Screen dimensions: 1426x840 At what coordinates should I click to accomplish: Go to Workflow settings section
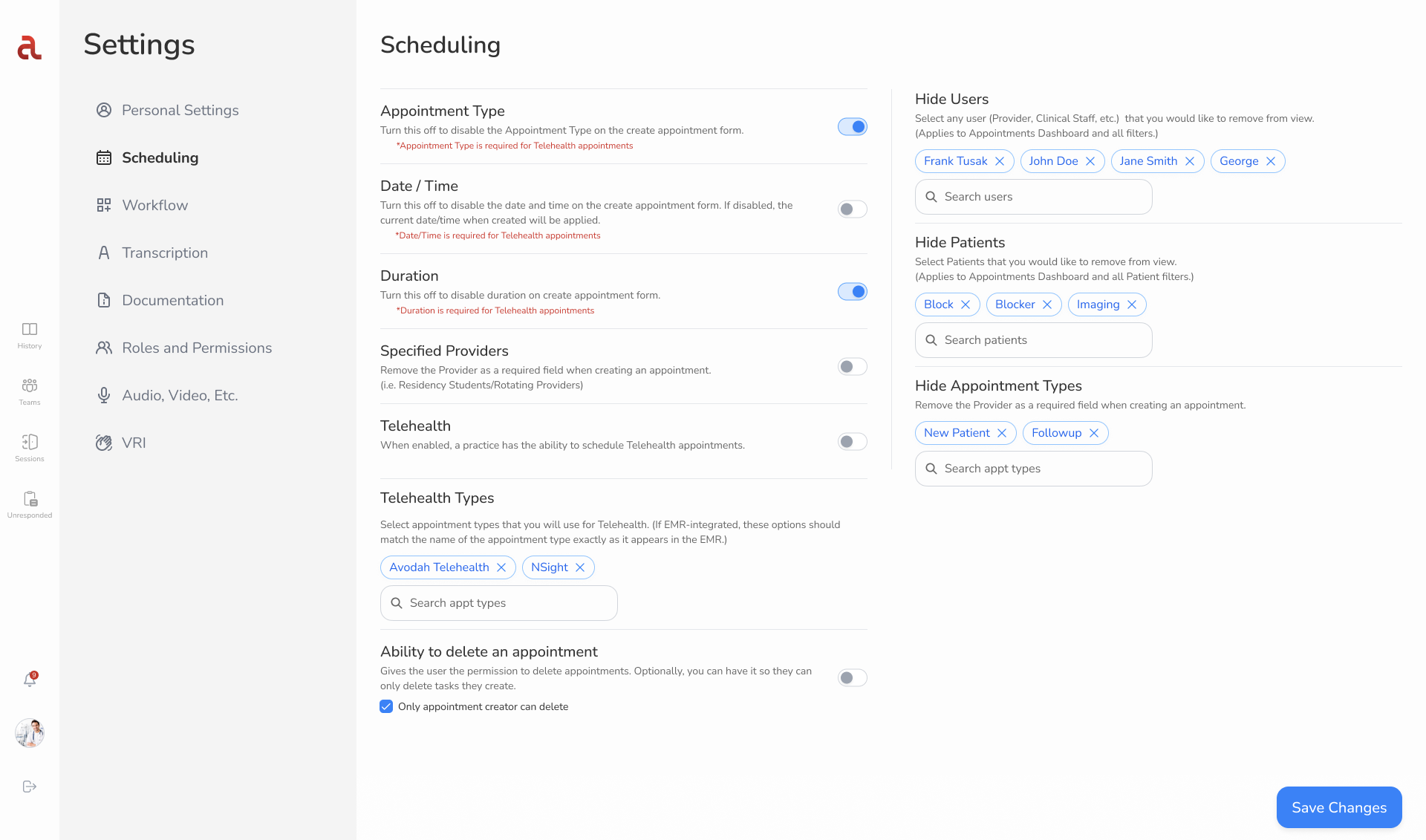(142, 205)
